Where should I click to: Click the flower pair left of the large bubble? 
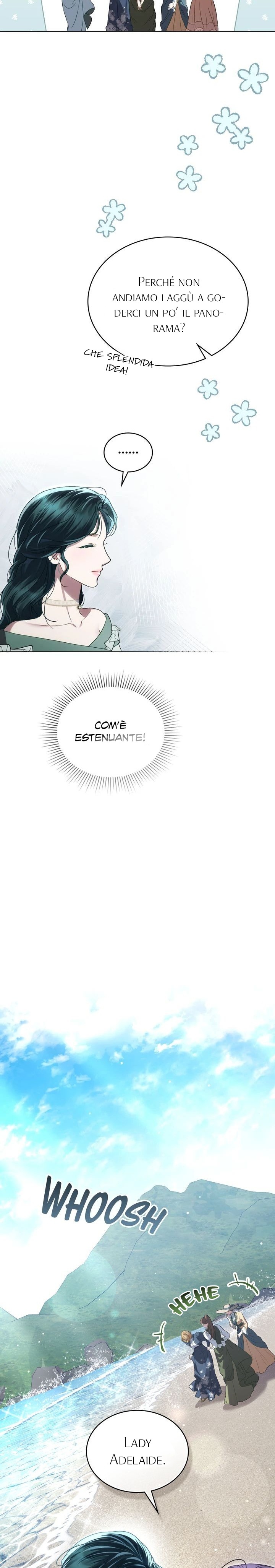point(110,218)
